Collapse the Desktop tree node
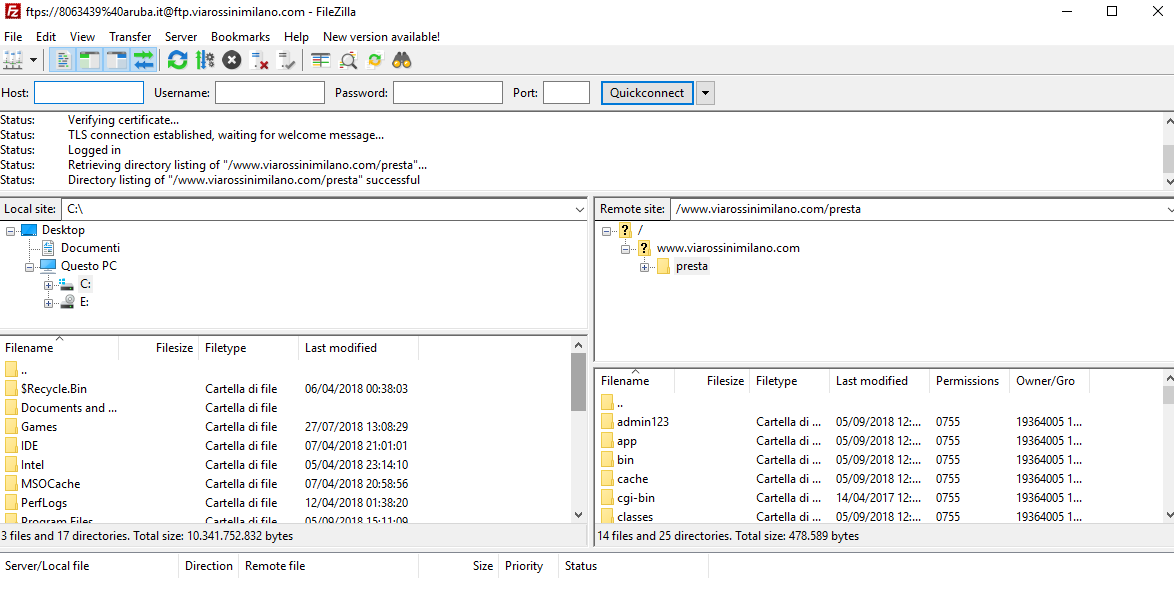The width and height of the screenshot is (1174, 612). coord(10,231)
